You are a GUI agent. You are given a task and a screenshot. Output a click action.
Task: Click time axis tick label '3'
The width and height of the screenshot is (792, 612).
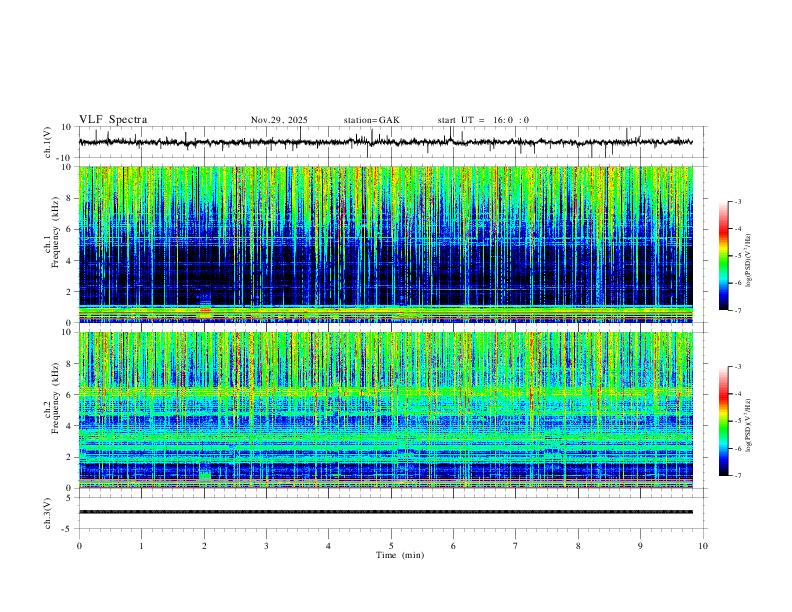click(266, 546)
